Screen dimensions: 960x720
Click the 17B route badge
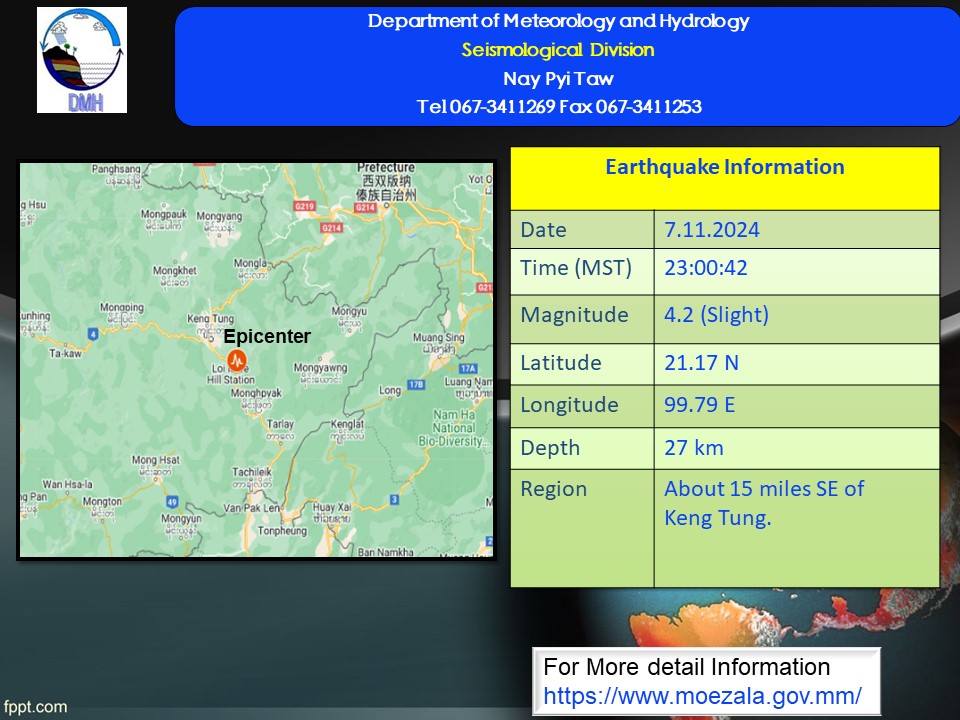pos(416,384)
